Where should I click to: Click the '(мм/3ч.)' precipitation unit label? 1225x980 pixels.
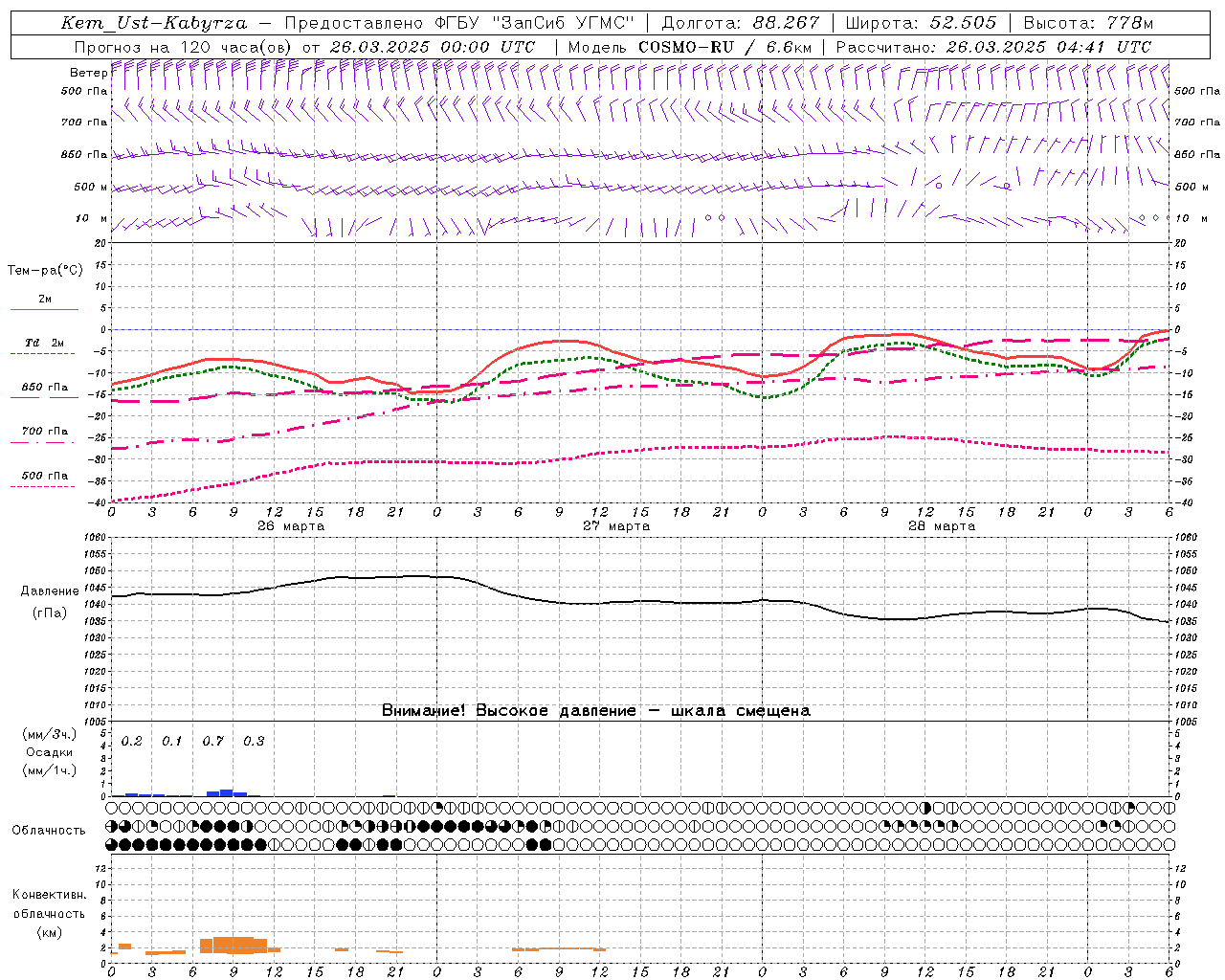click(x=50, y=734)
